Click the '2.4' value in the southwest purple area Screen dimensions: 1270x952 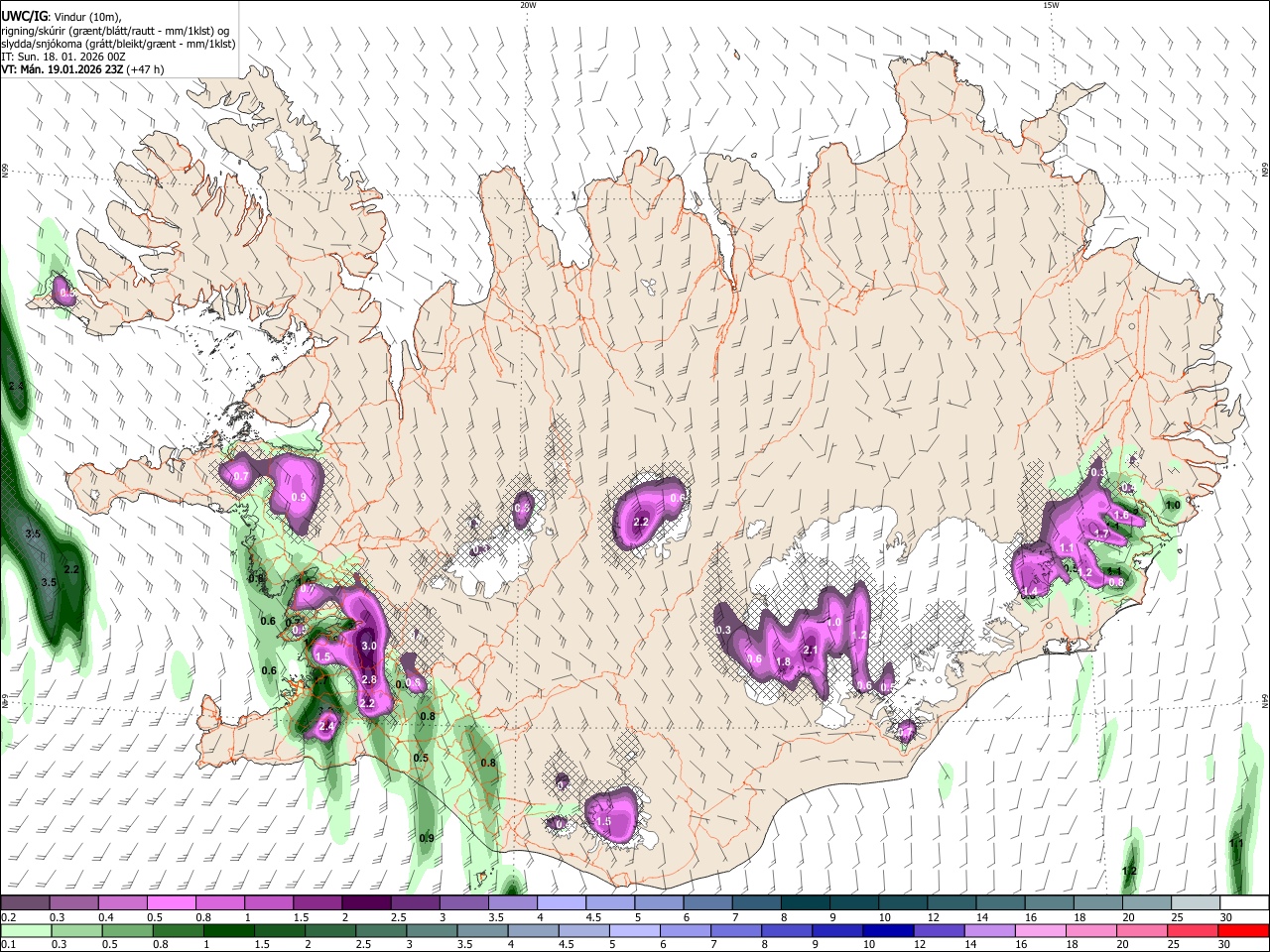[326, 727]
